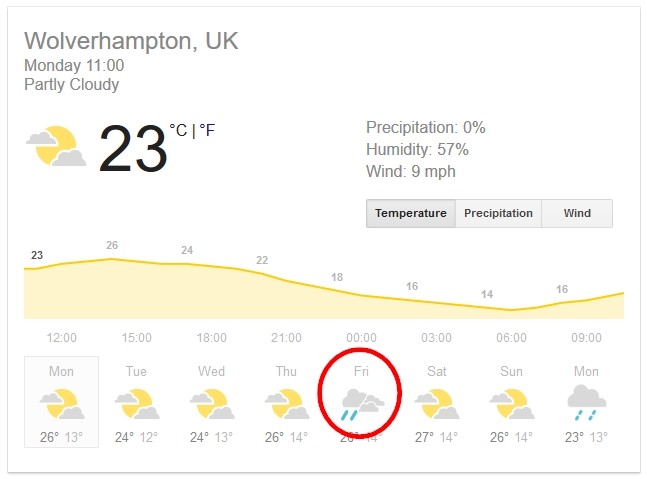Select the first Monday forecast icon

point(62,404)
